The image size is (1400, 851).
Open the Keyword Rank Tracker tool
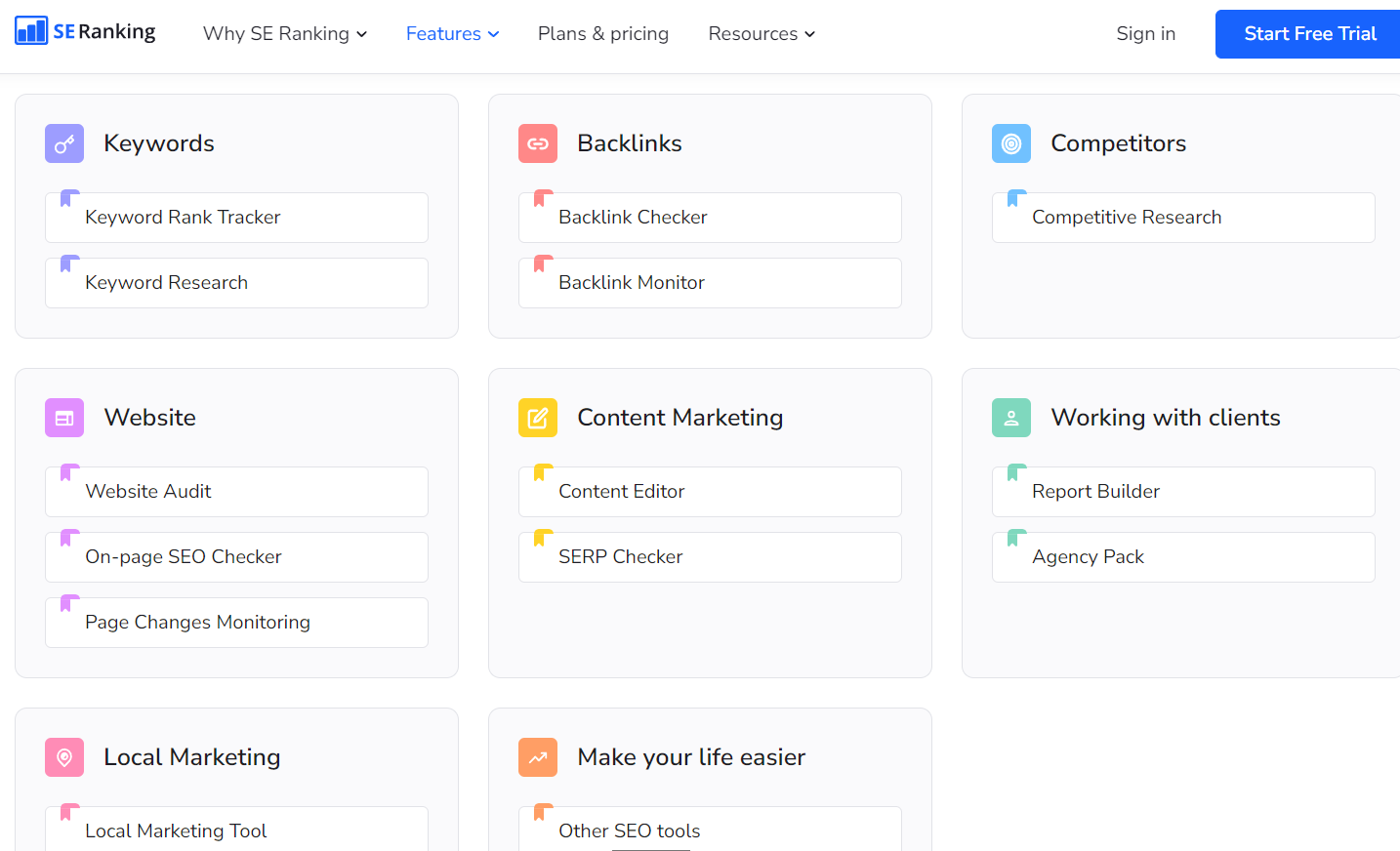tap(235, 217)
